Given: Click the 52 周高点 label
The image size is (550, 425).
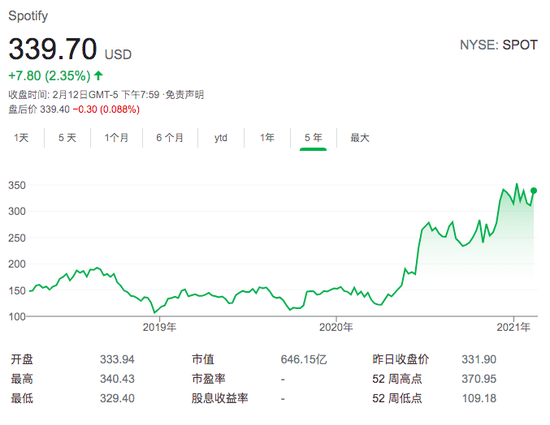Looking at the screenshot, I should point(397,379).
